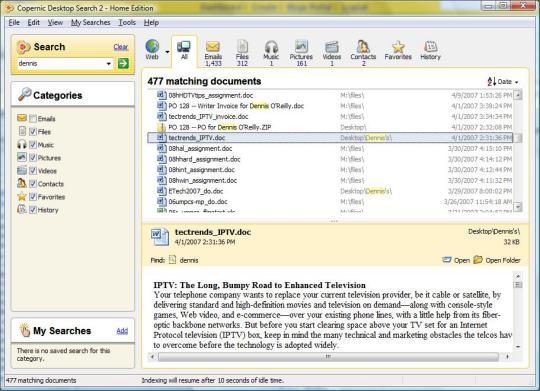Enable the Emails category checkbox

(x=33, y=119)
